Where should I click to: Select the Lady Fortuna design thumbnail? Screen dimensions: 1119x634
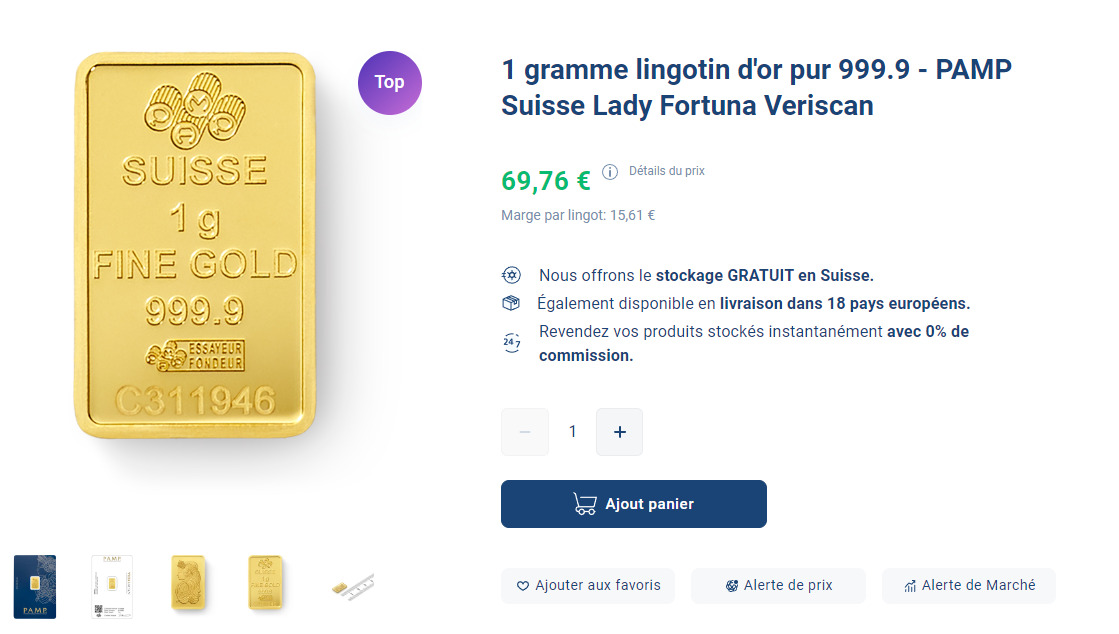189,586
